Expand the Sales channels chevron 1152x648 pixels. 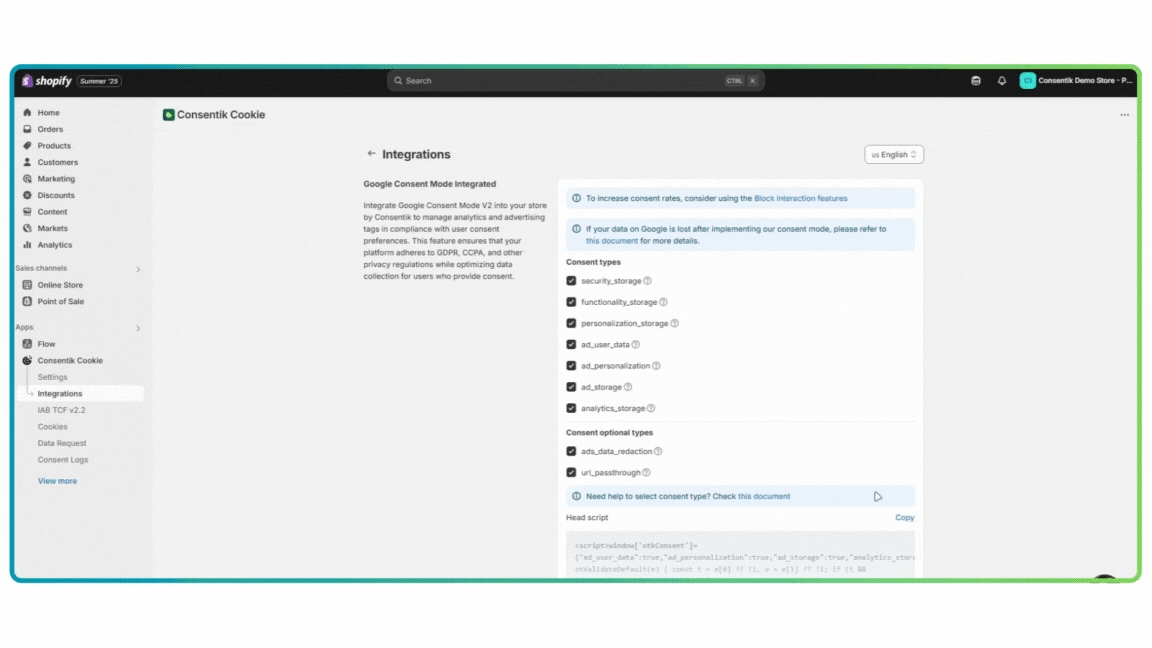pyautogui.click(x=138, y=269)
